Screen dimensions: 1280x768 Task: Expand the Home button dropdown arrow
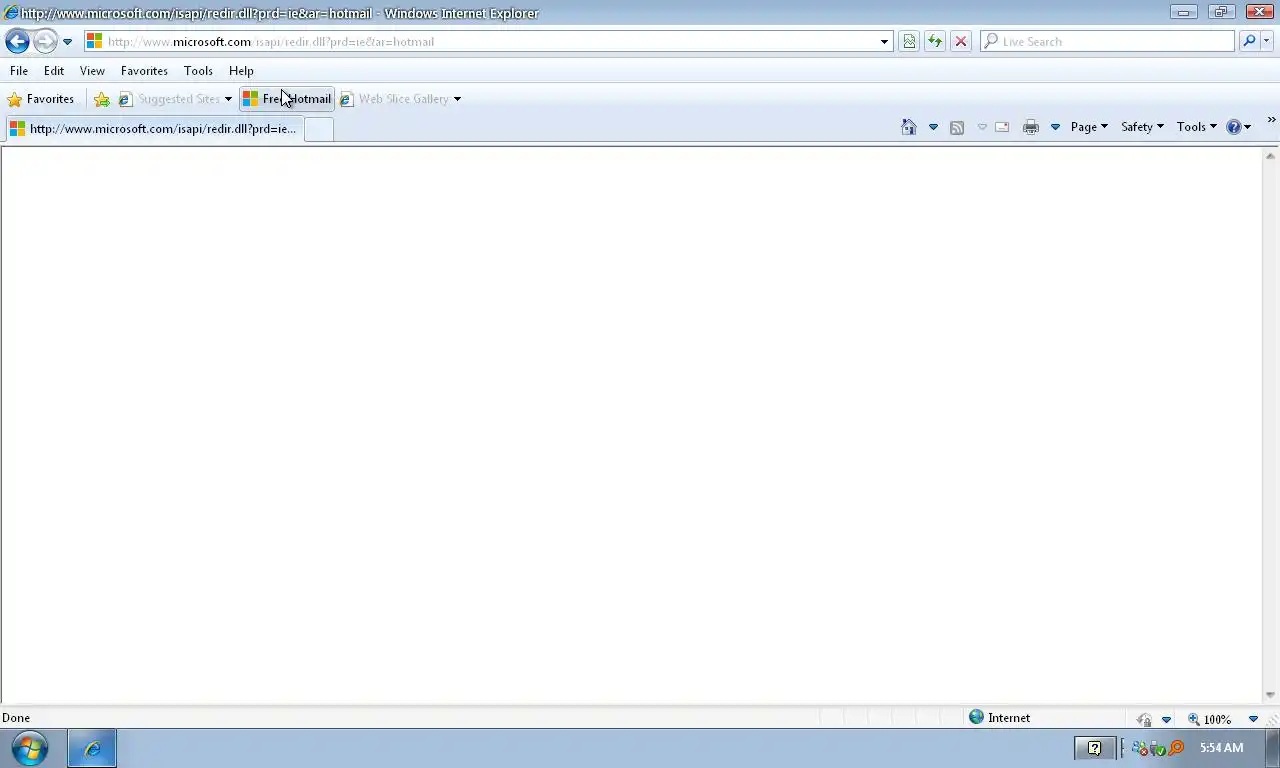(933, 127)
